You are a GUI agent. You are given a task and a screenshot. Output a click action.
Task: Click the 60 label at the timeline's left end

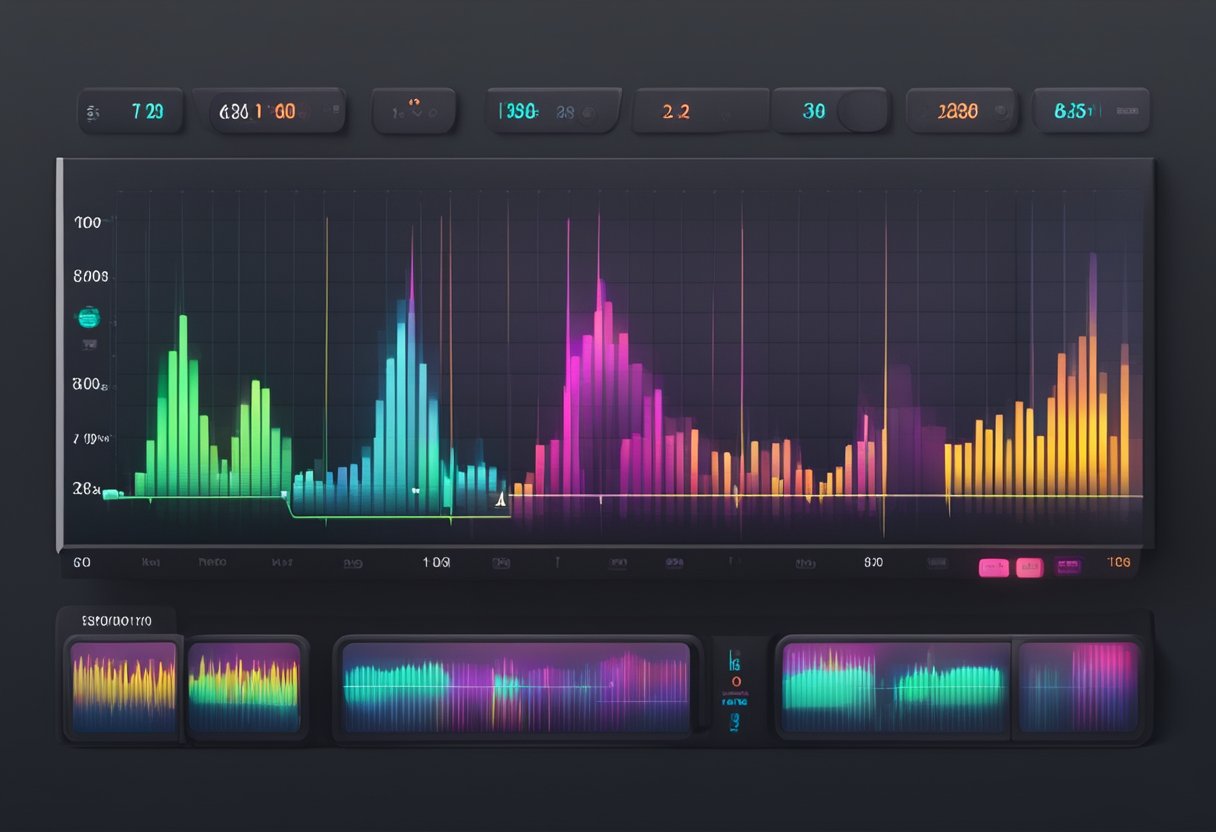pos(82,563)
